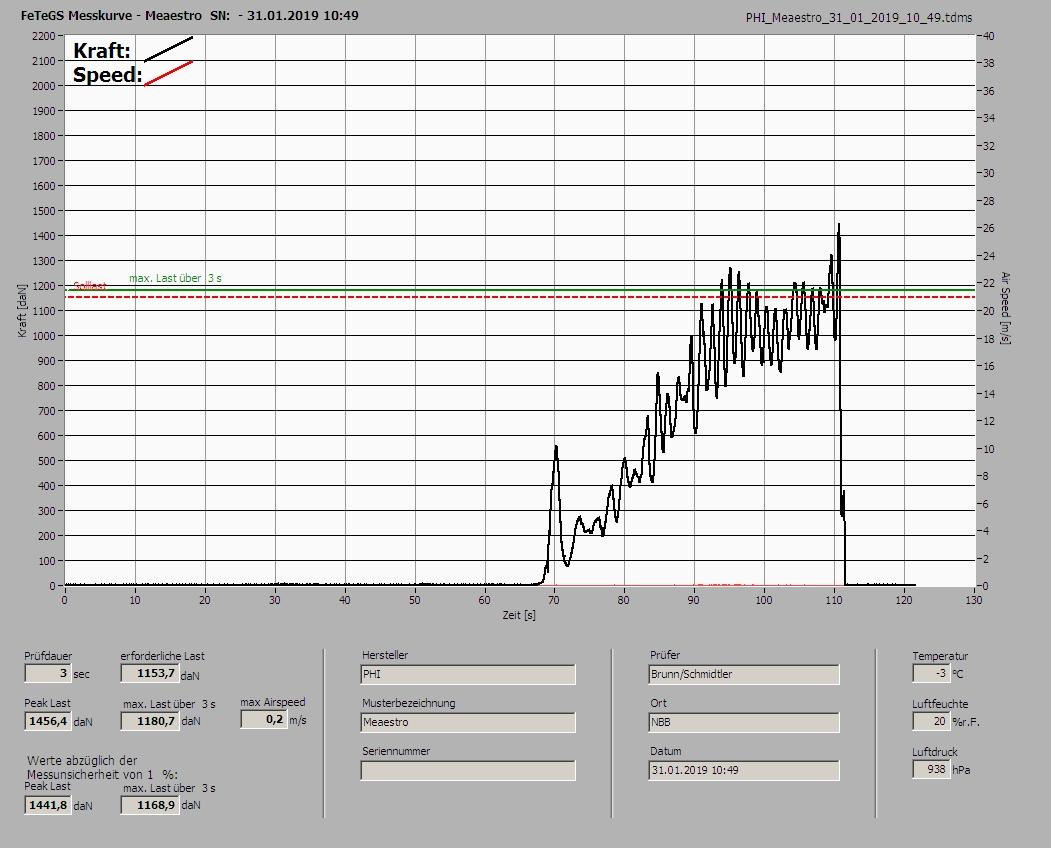The width and height of the screenshot is (1051, 848).
Task: Click the Air Speed [m/s] axis label
Action: click(1005, 308)
